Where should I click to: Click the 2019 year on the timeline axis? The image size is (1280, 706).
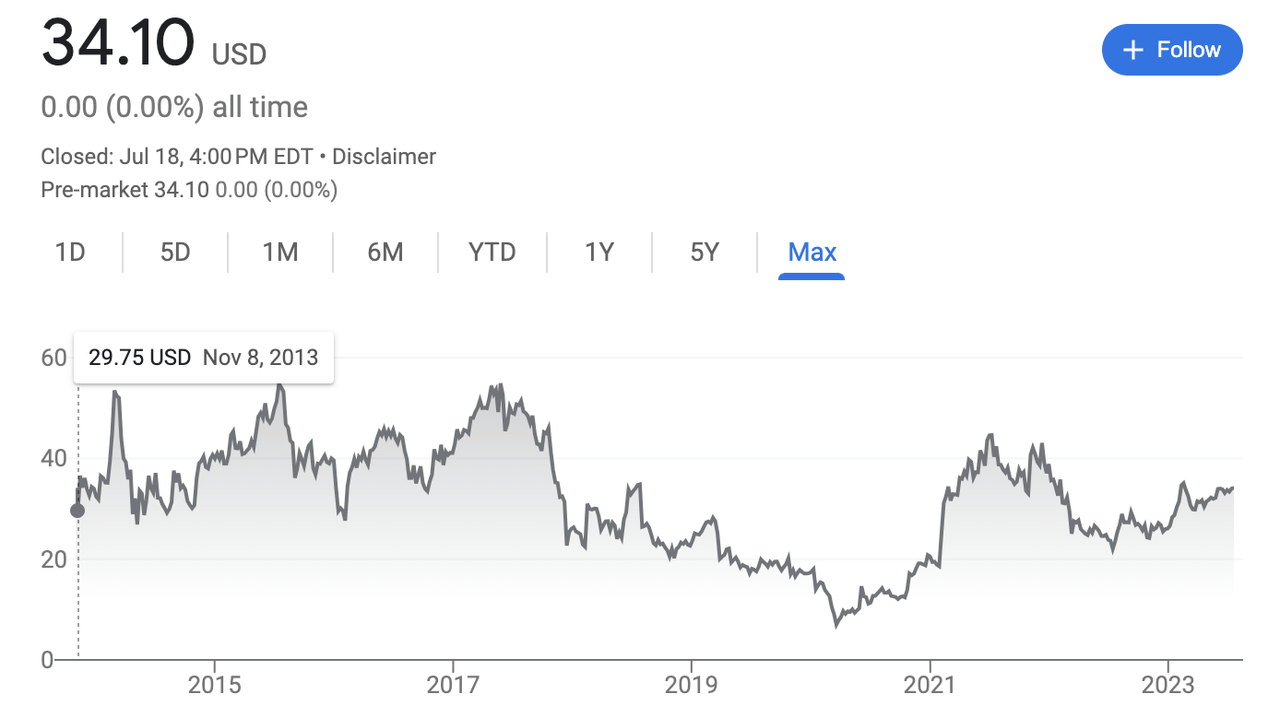point(691,685)
